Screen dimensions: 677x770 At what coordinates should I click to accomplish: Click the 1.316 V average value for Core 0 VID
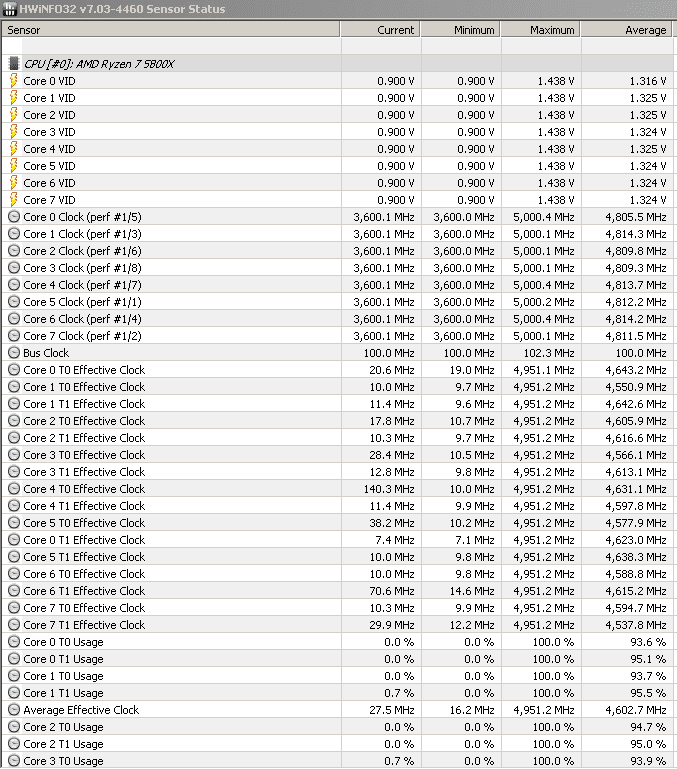click(x=648, y=81)
